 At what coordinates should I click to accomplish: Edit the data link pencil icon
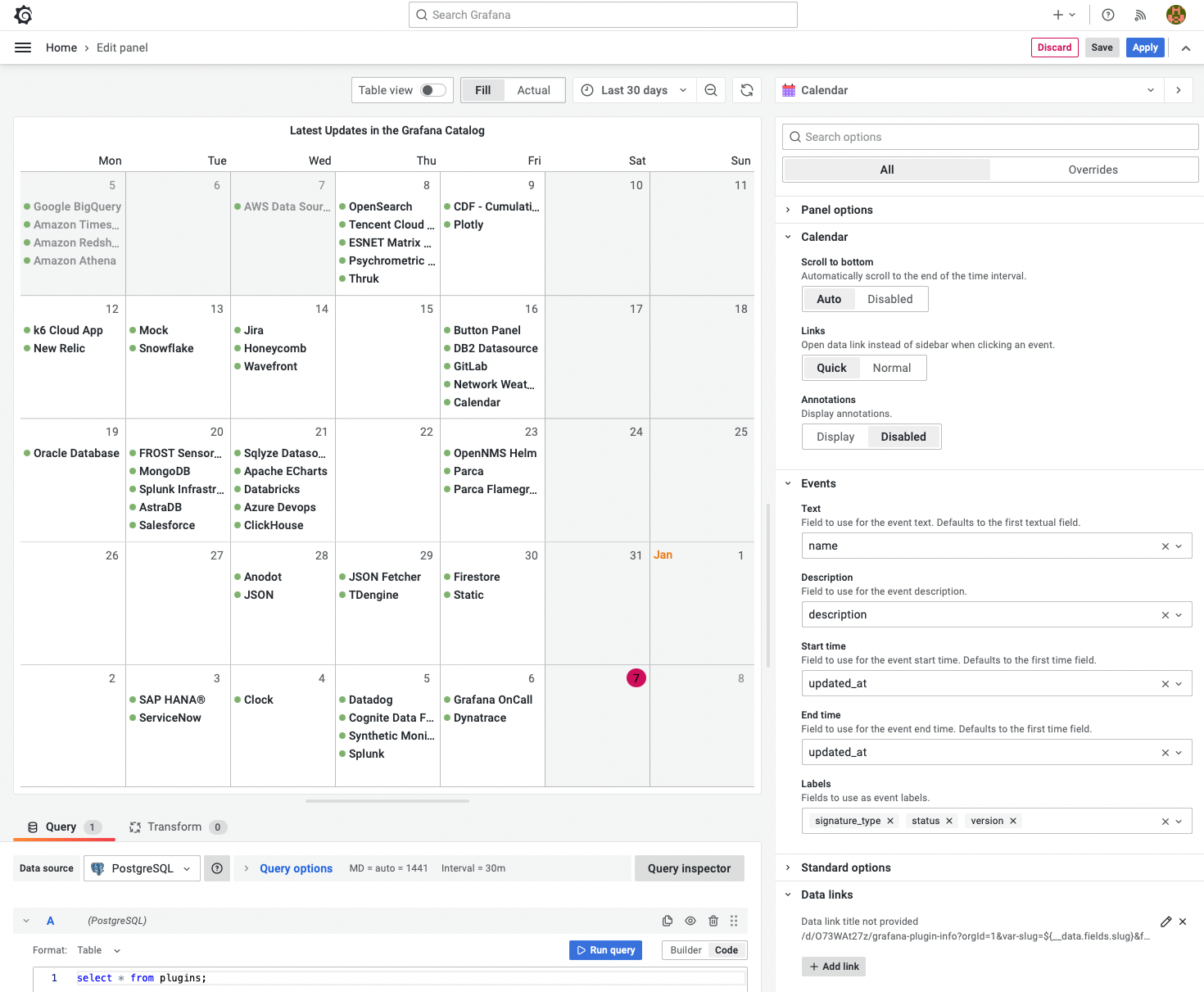pos(1166,922)
